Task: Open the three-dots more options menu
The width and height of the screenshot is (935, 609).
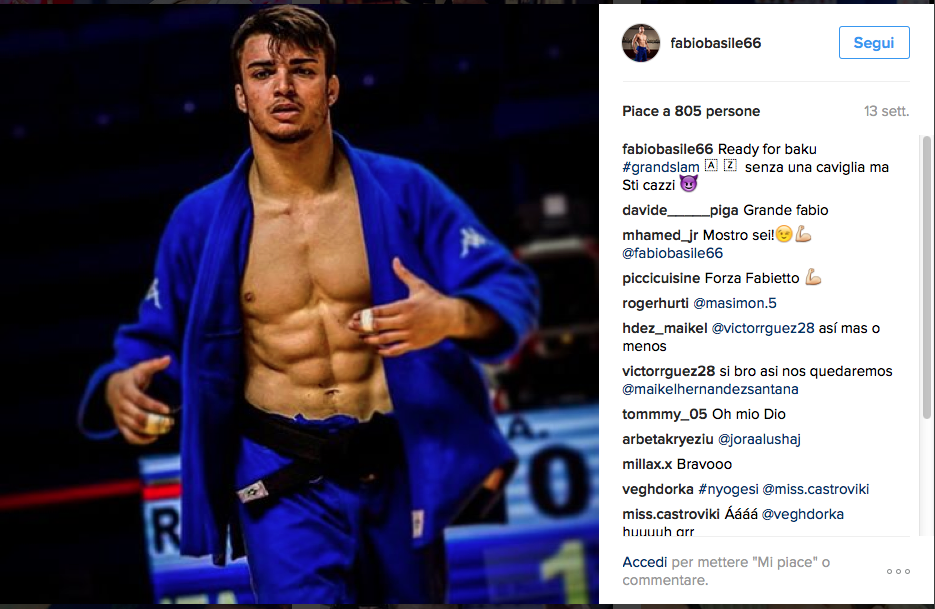Action: tap(898, 571)
